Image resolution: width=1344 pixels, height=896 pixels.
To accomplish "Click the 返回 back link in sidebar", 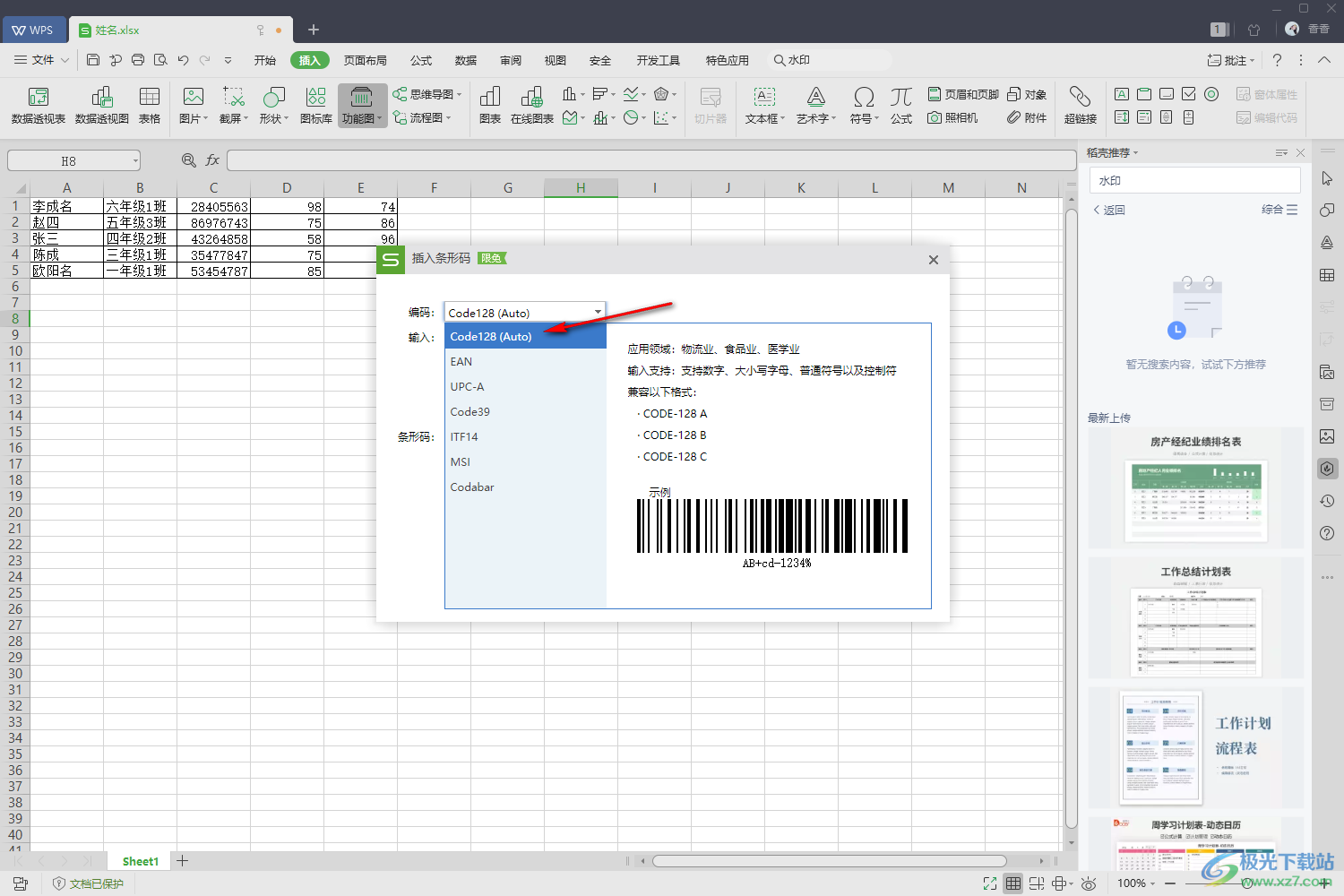I will coord(1108,210).
